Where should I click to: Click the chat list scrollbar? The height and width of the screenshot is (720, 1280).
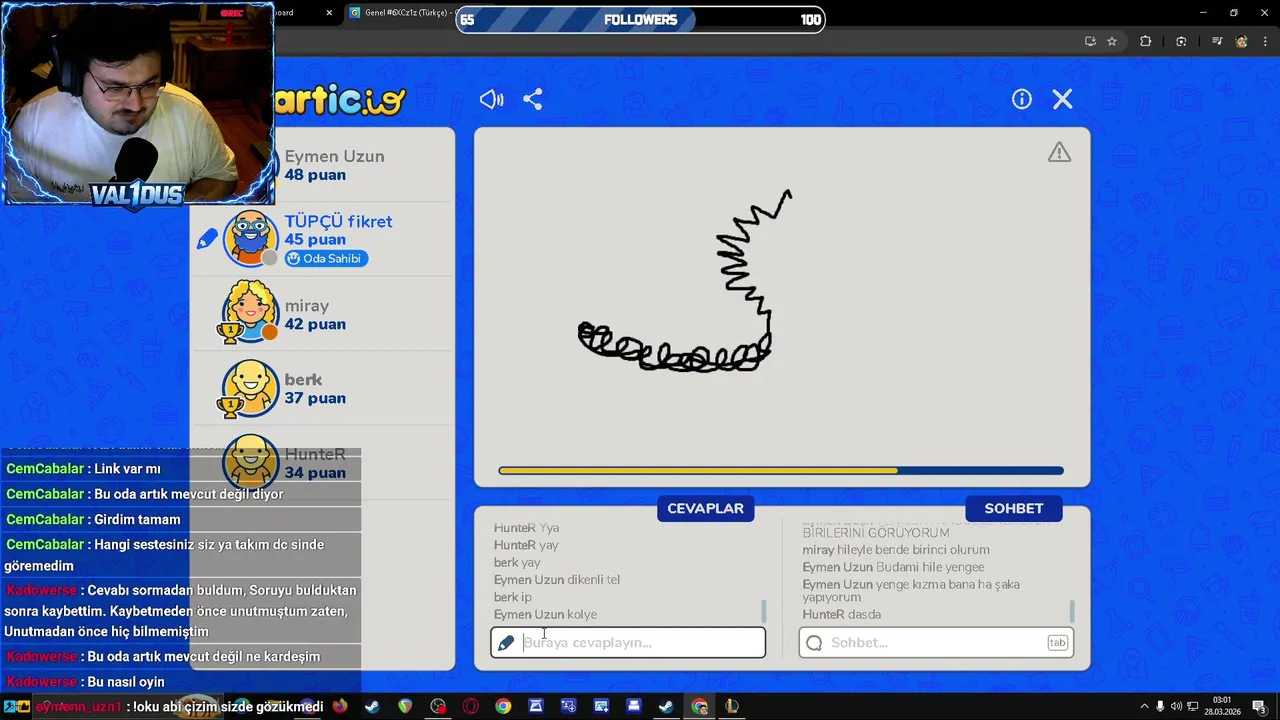coord(1072,610)
